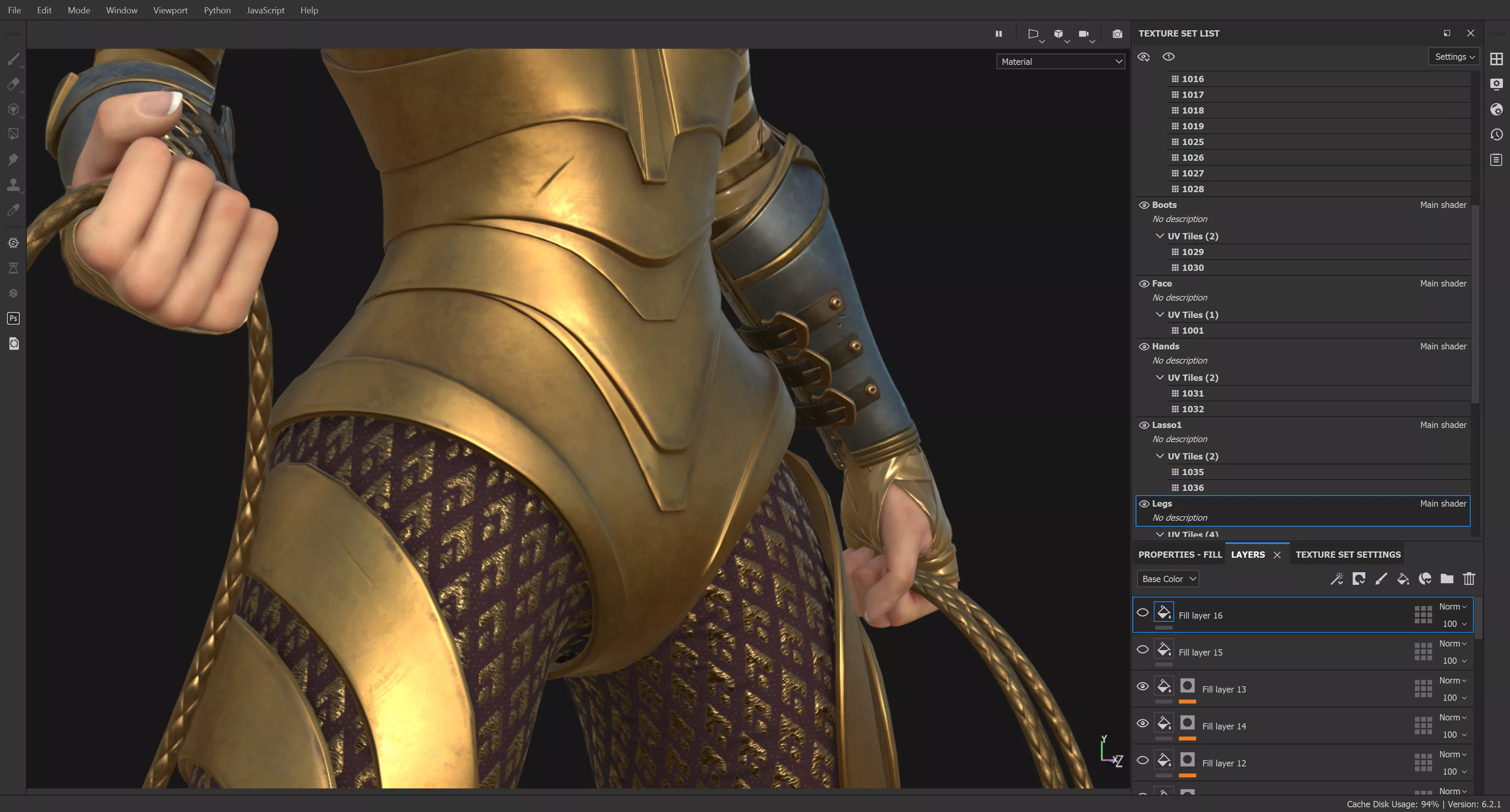Click the Photoshop export icon
Viewport: 1510px width, 812px height.
[x=13, y=318]
